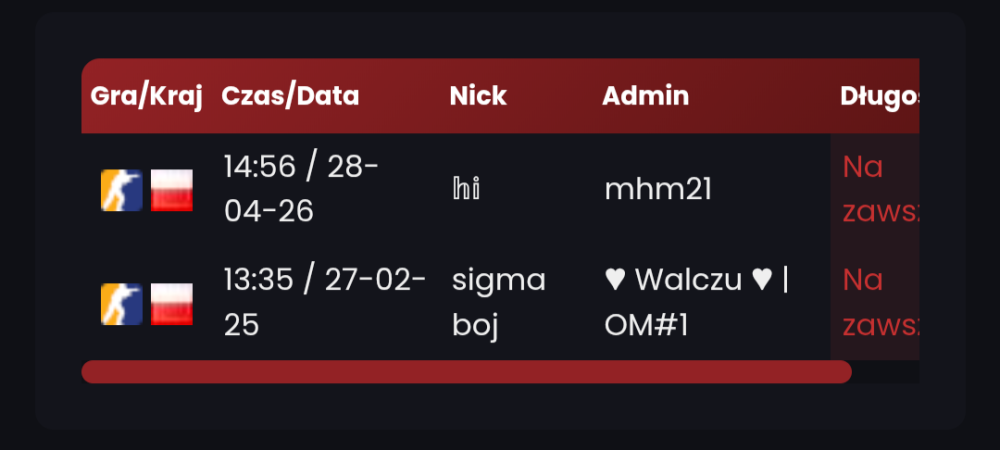Click the red horizontal scrollbar thumb

click(x=467, y=372)
